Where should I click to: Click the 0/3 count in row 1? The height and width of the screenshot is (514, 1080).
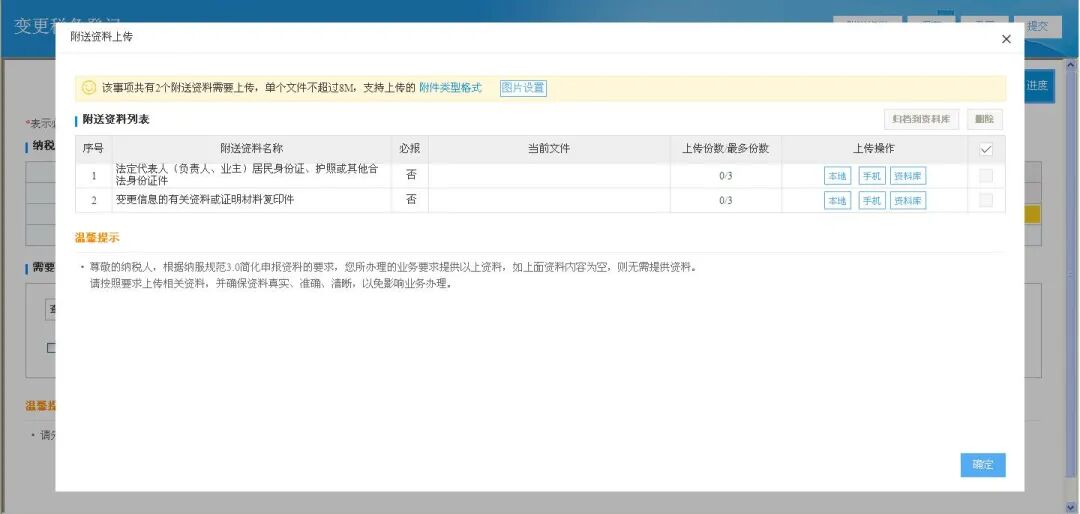pos(725,176)
